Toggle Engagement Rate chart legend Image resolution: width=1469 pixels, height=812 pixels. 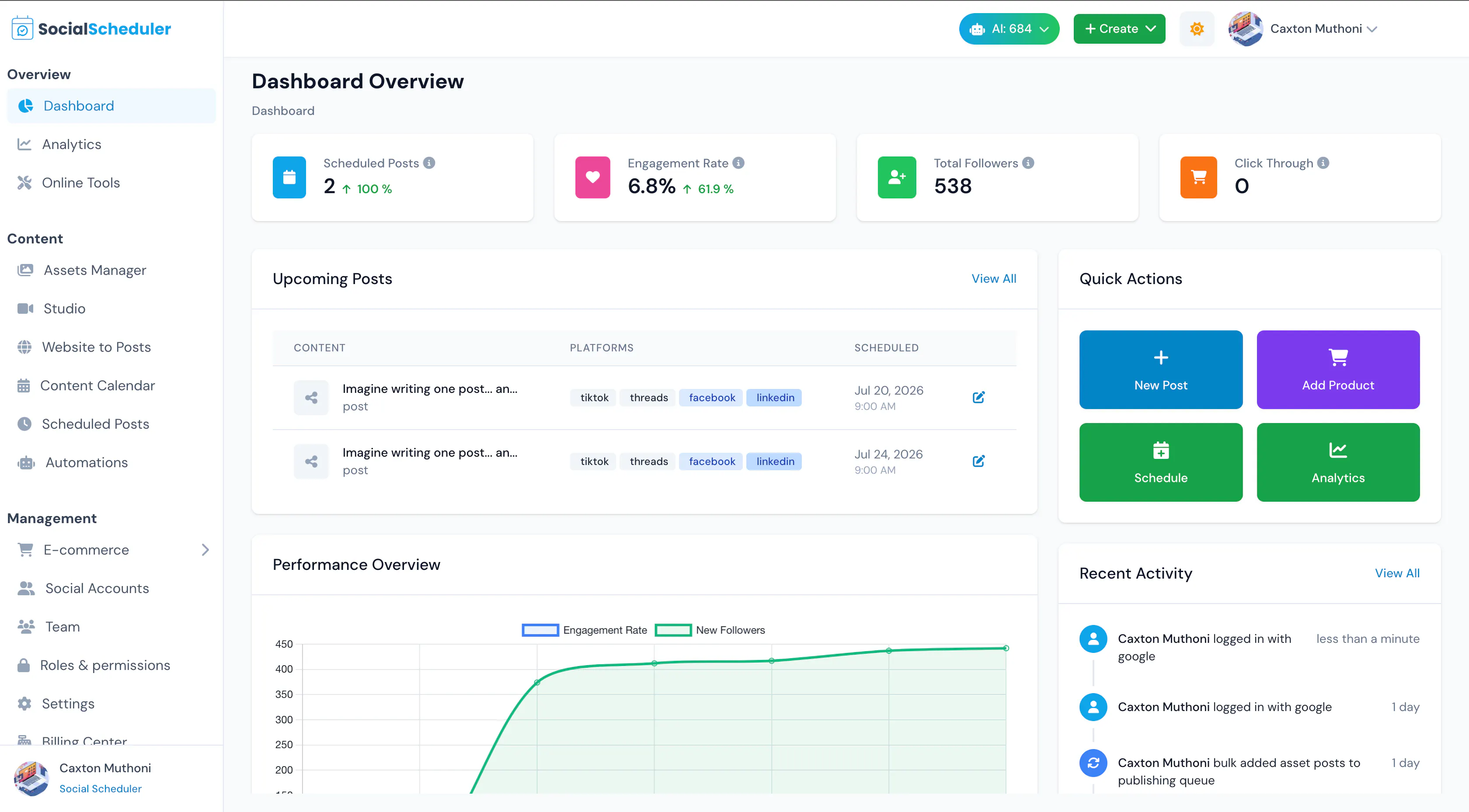point(585,630)
